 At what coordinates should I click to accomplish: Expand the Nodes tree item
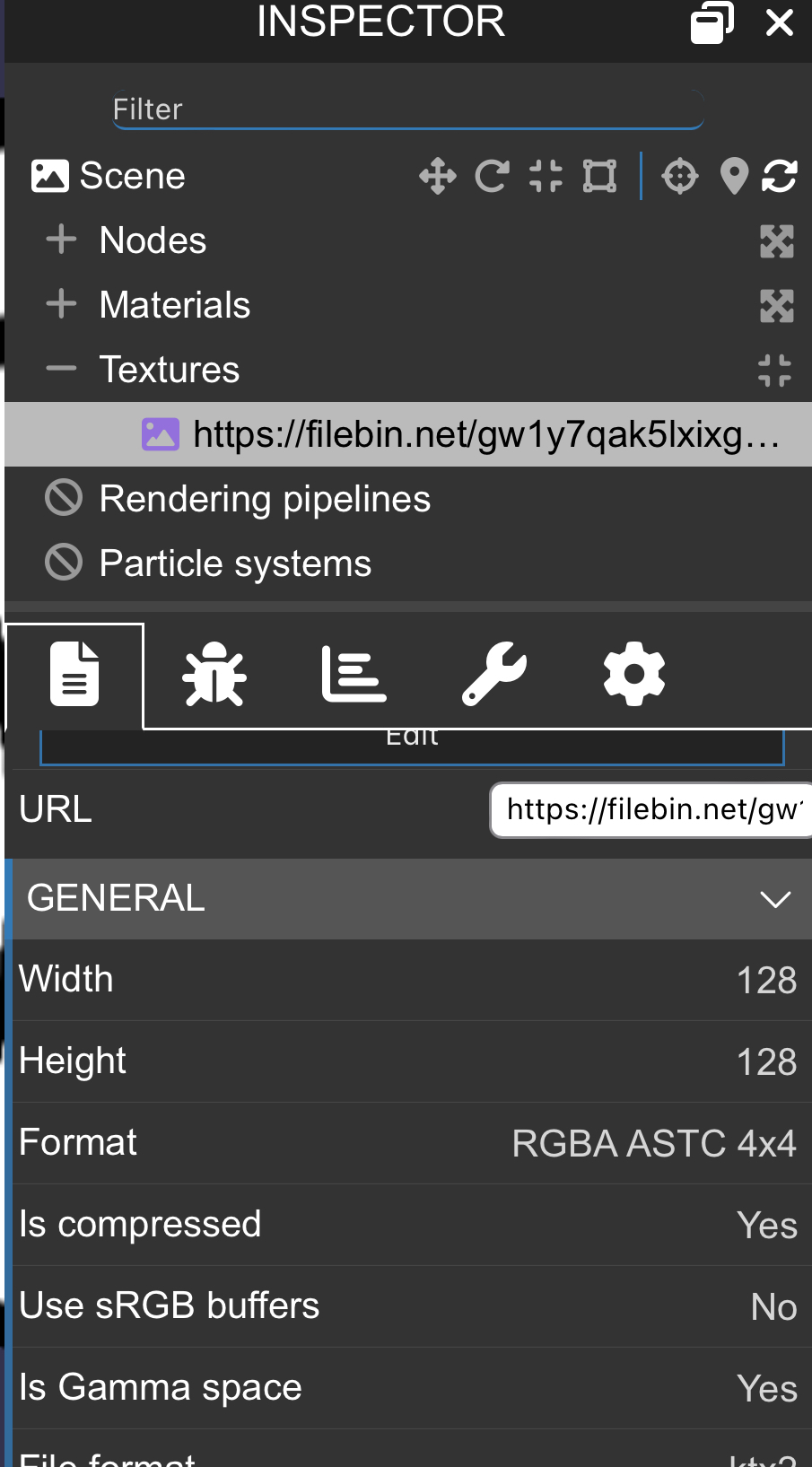tap(61, 240)
